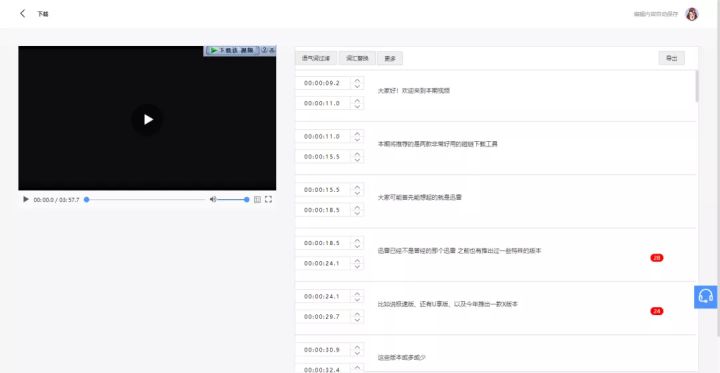The height and width of the screenshot is (373, 720).
Task: Decrease the end time of the 本期将推荐 subtitle
Action: [357, 160]
